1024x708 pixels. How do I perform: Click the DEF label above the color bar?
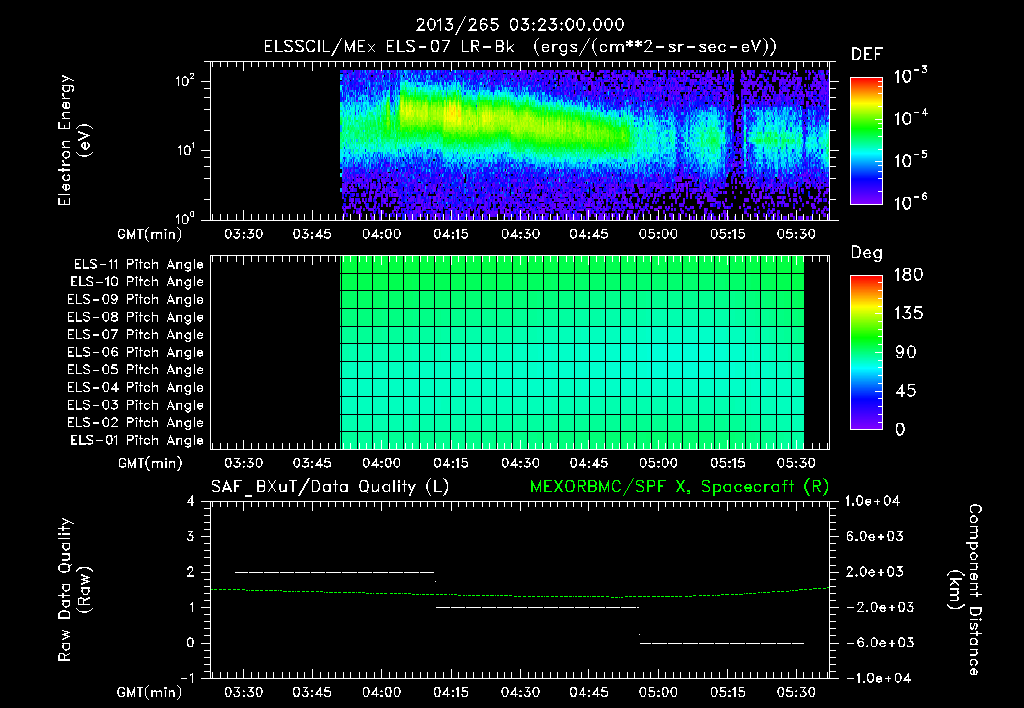point(866,55)
